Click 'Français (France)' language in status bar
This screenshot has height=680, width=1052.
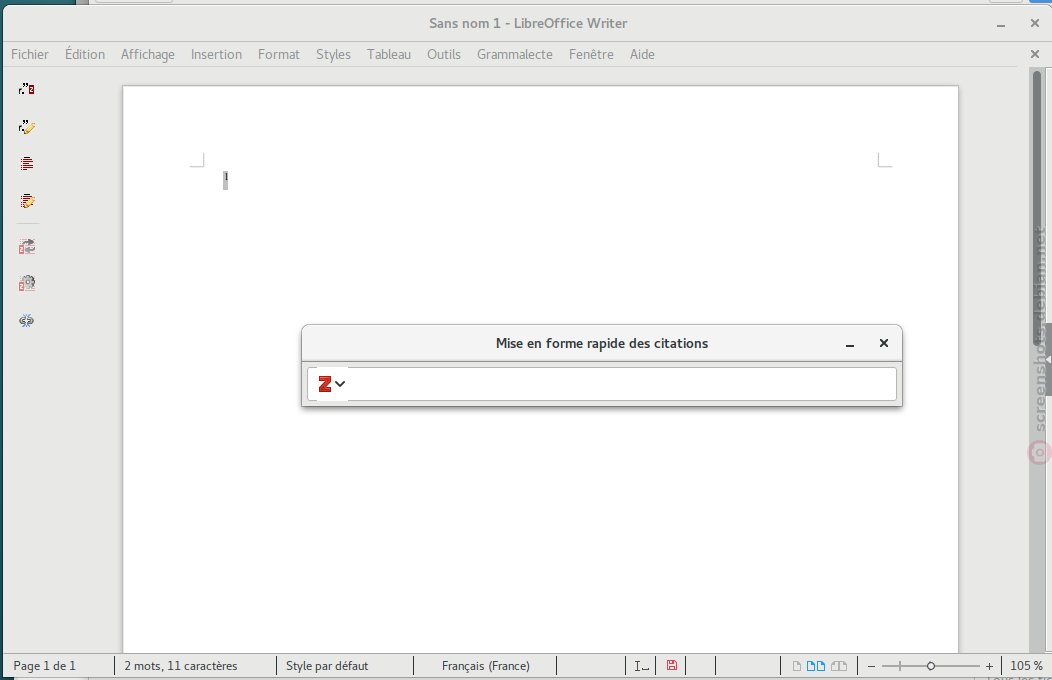pyautogui.click(x=486, y=666)
